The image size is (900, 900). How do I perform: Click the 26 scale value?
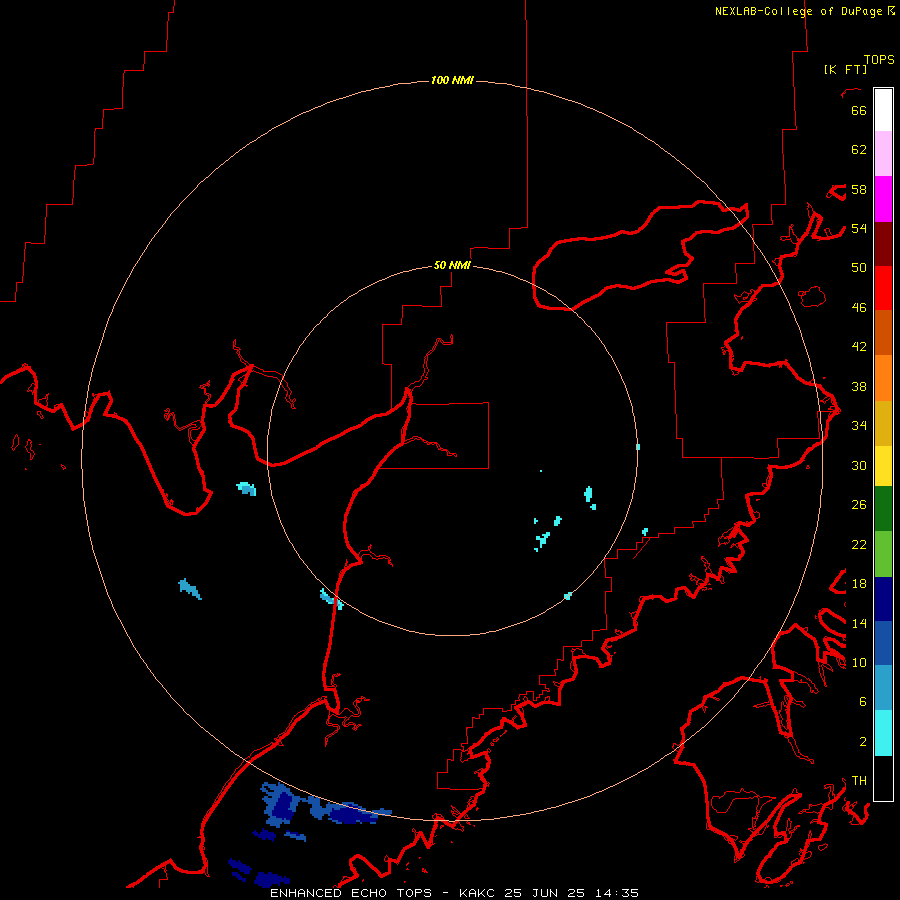pos(859,505)
